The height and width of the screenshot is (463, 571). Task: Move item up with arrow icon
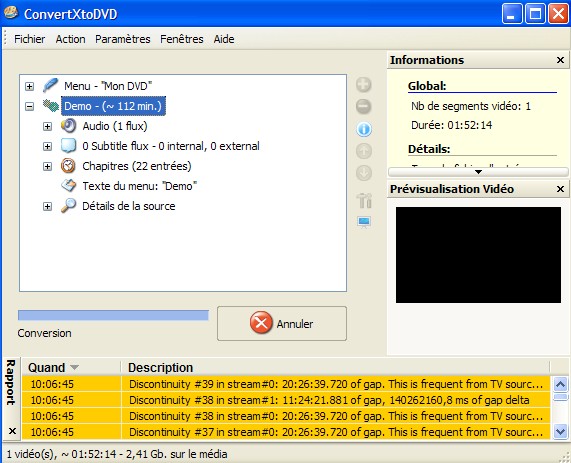coord(363,151)
